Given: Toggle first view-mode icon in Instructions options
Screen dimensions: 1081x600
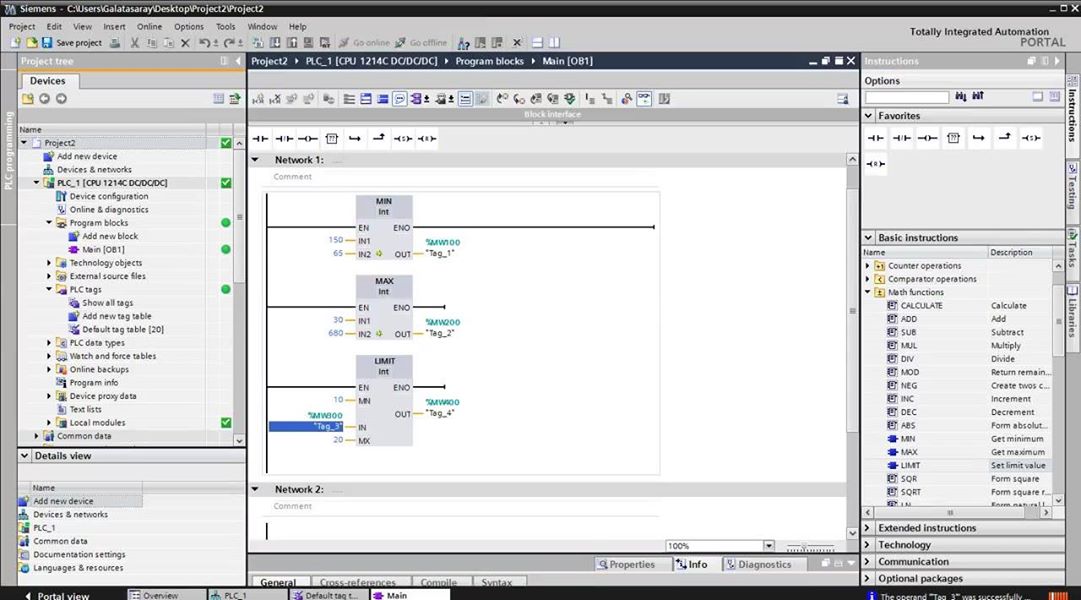Looking at the screenshot, I should click(x=1038, y=97).
